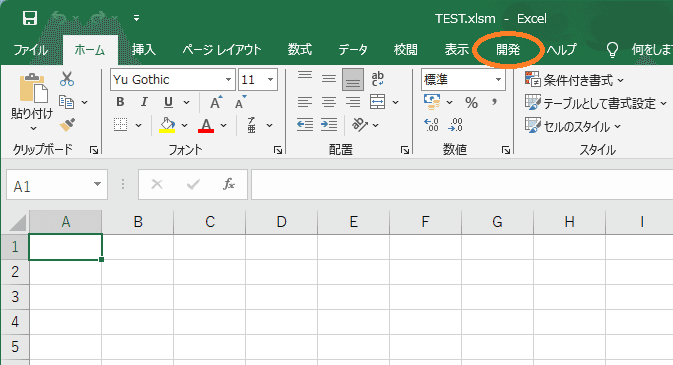
Task: Click the accounting currency format icon
Action: pyautogui.click(x=432, y=102)
